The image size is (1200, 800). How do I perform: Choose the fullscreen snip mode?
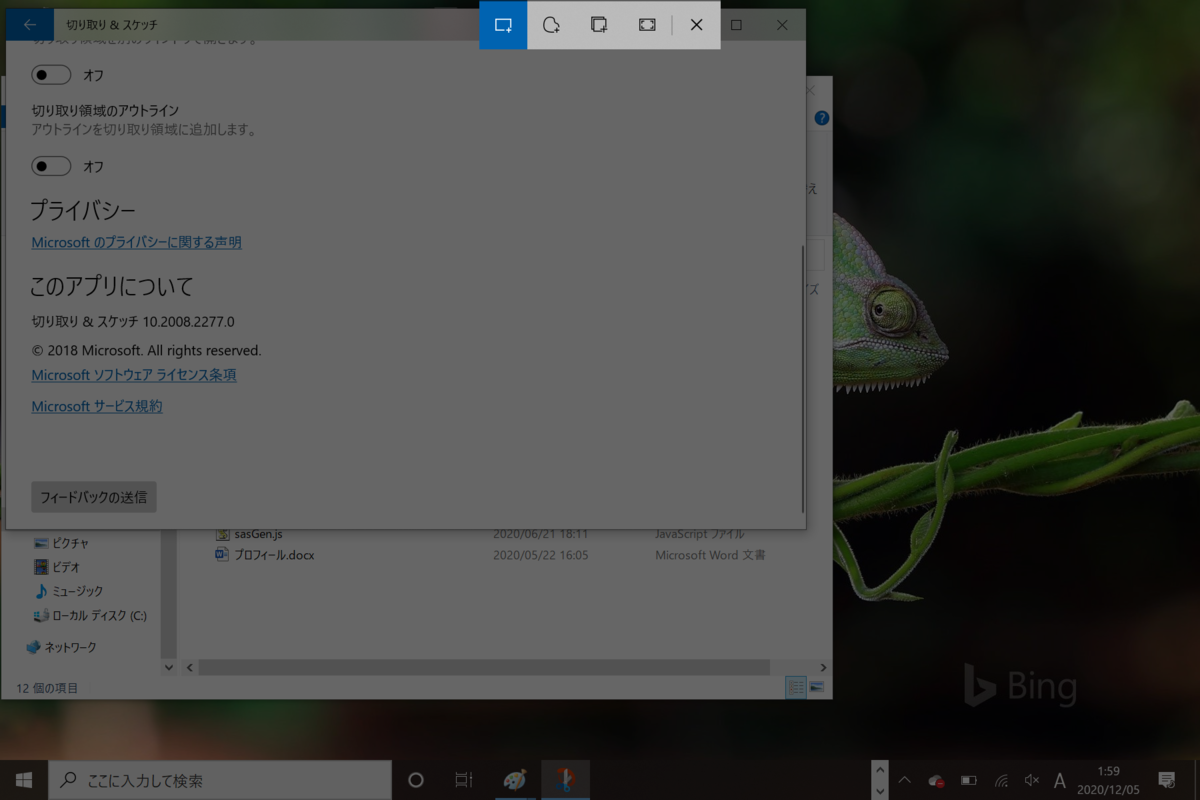[647, 25]
